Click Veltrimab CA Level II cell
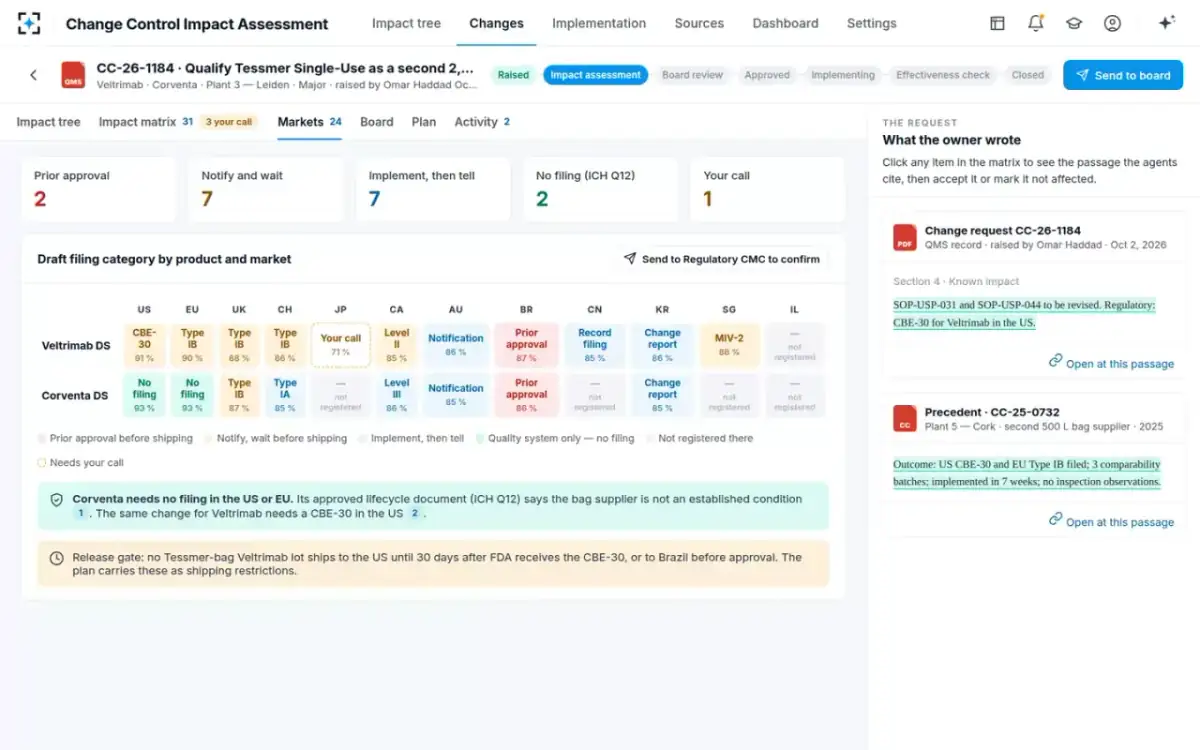 [x=397, y=345]
